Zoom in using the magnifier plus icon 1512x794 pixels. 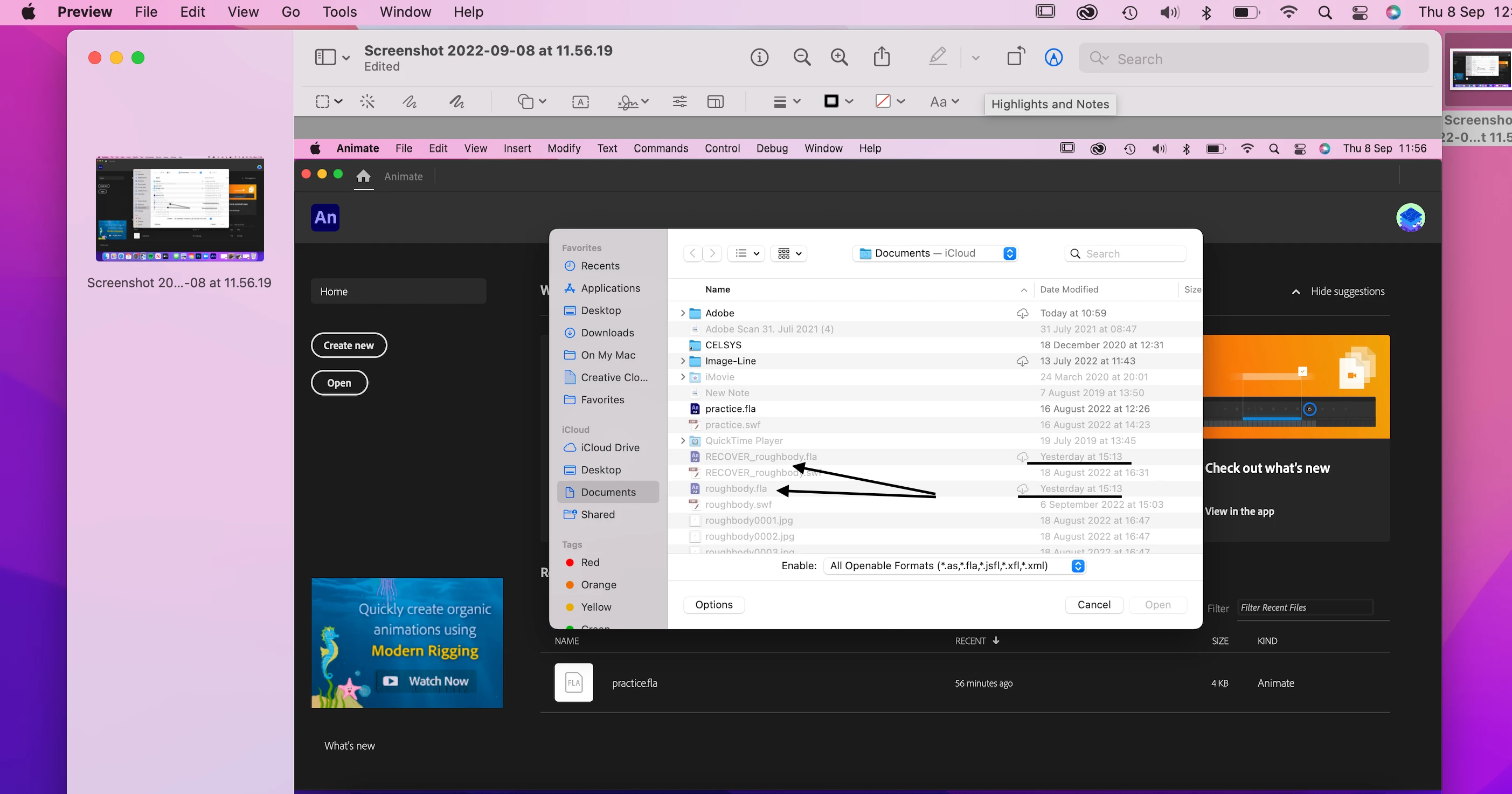tap(840, 58)
